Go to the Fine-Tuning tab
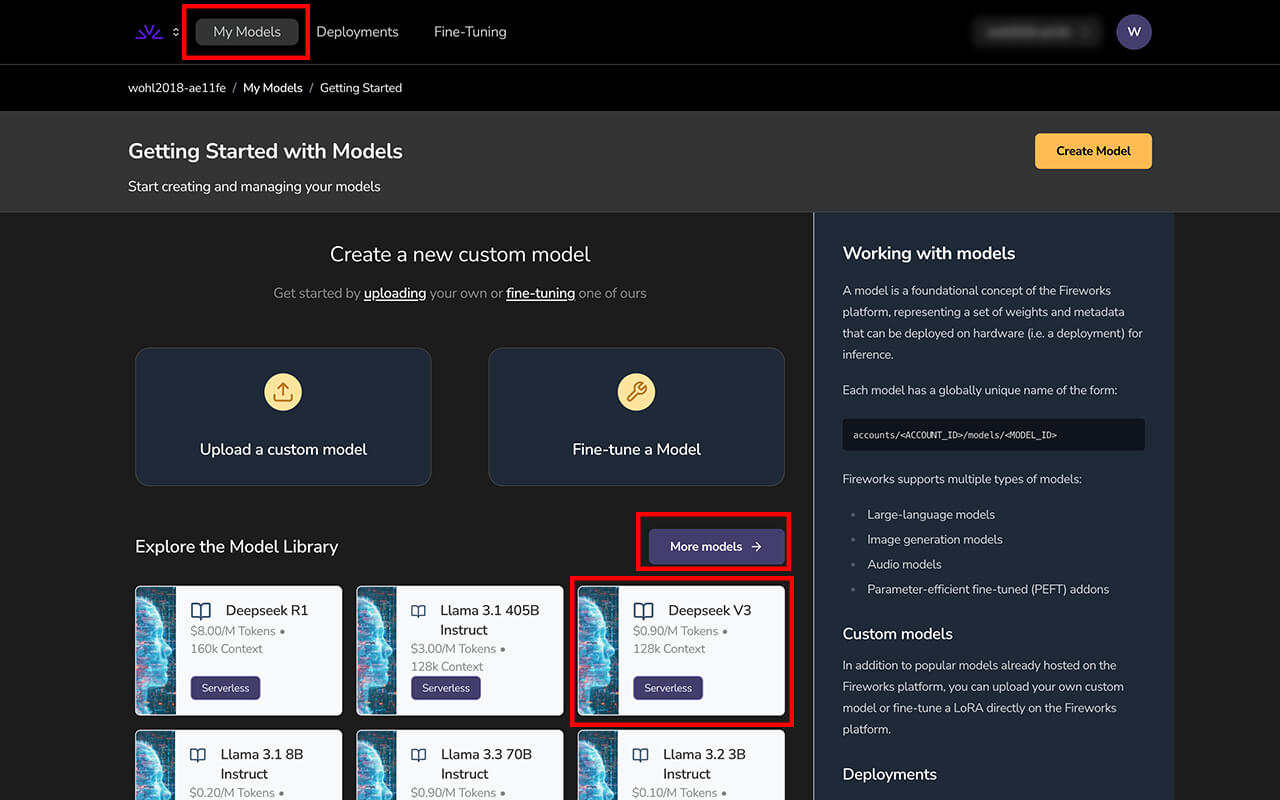1280x800 pixels. pyautogui.click(x=470, y=32)
